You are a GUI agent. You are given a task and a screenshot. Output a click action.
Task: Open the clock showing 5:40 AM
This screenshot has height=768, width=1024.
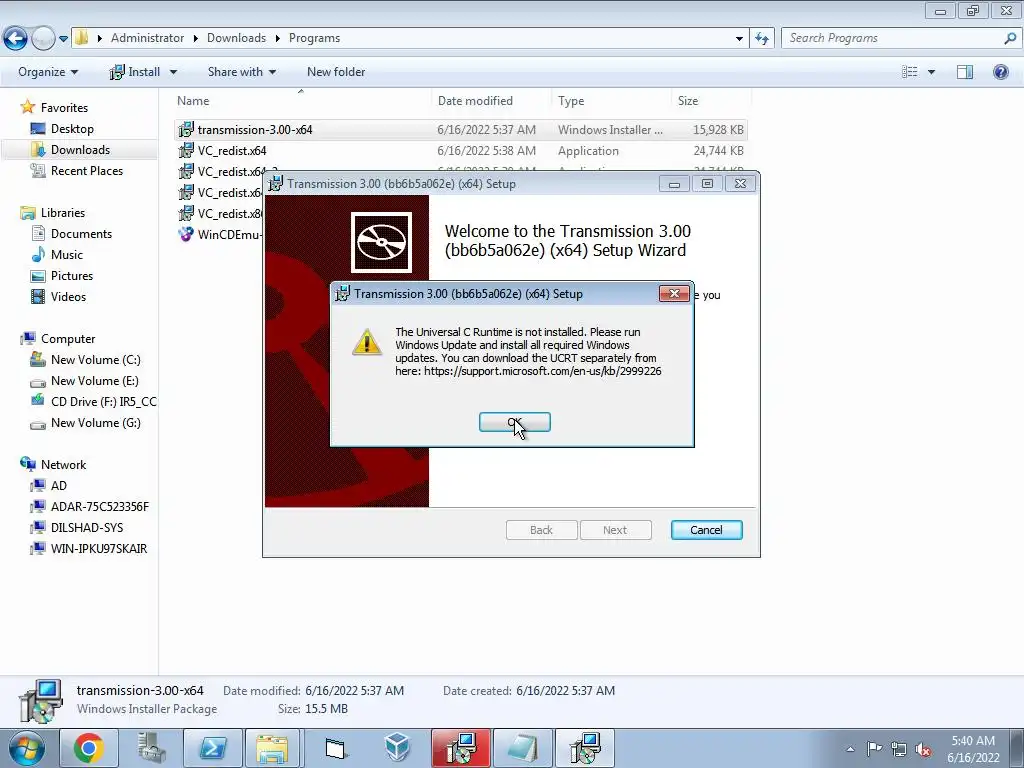[x=973, y=749]
